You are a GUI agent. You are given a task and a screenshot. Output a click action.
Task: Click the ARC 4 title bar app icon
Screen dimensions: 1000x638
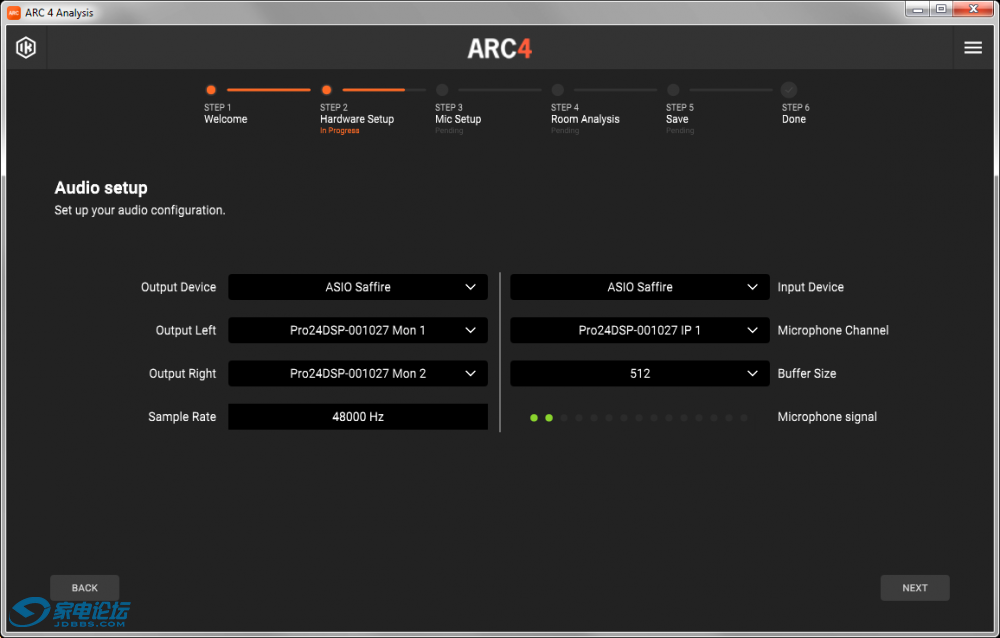14,12
